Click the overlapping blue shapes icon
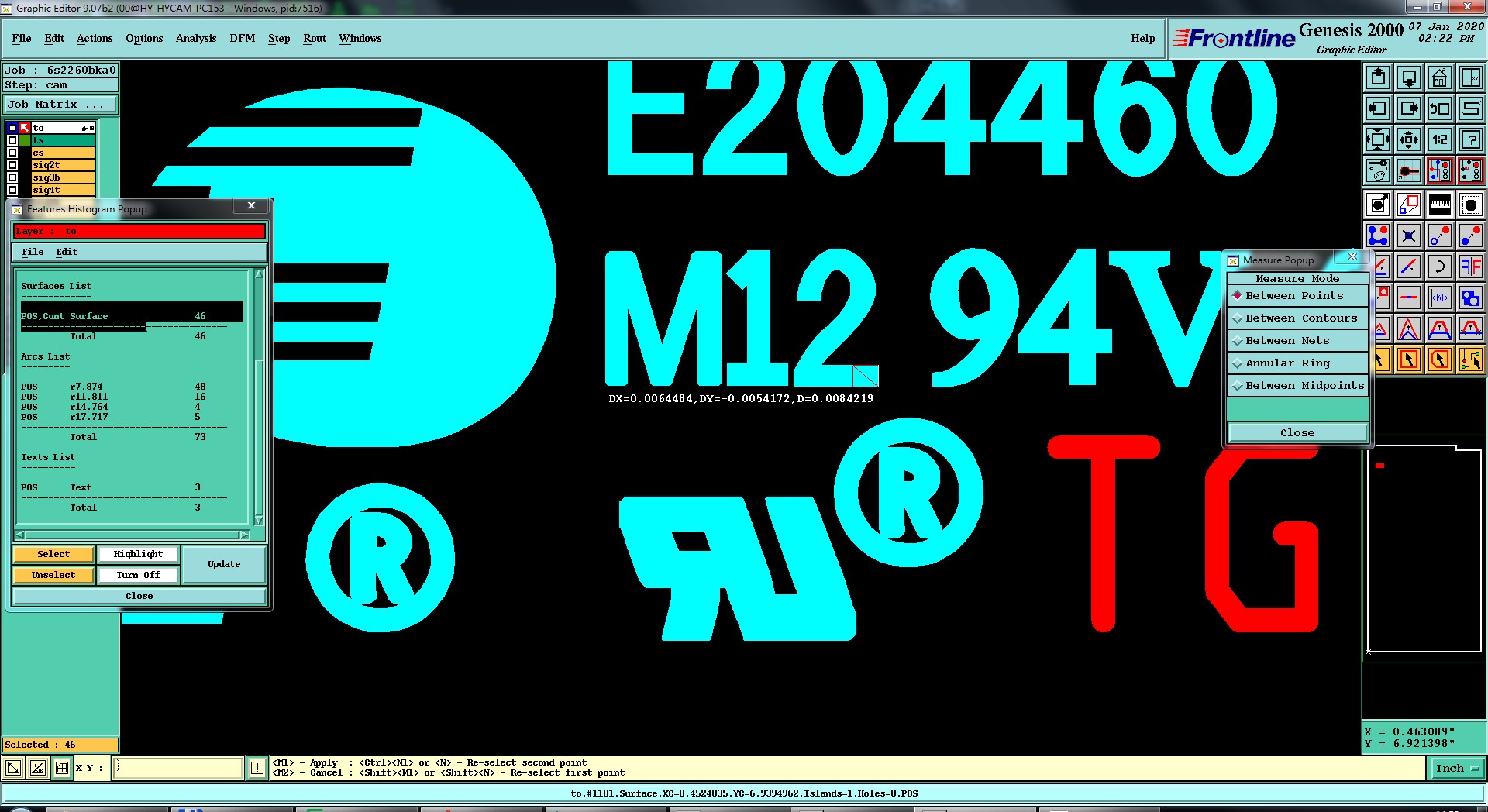Viewport: 1488px width, 812px height. pyautogui.click(x=1471, y=298)
